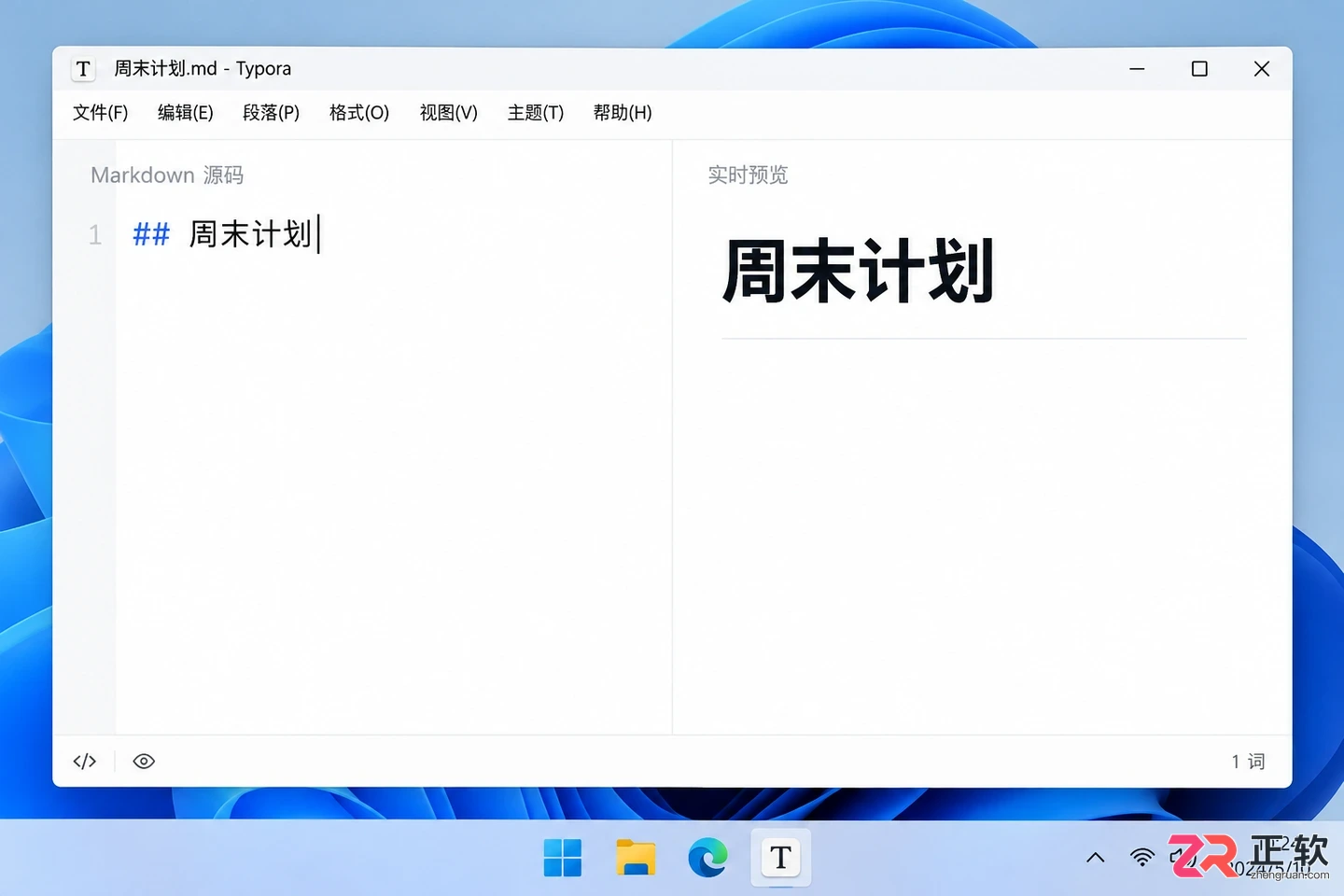This screenshot has height=896, width=1344.
Task: Maximize the Typora window
Action: (x=1199, y=69)
